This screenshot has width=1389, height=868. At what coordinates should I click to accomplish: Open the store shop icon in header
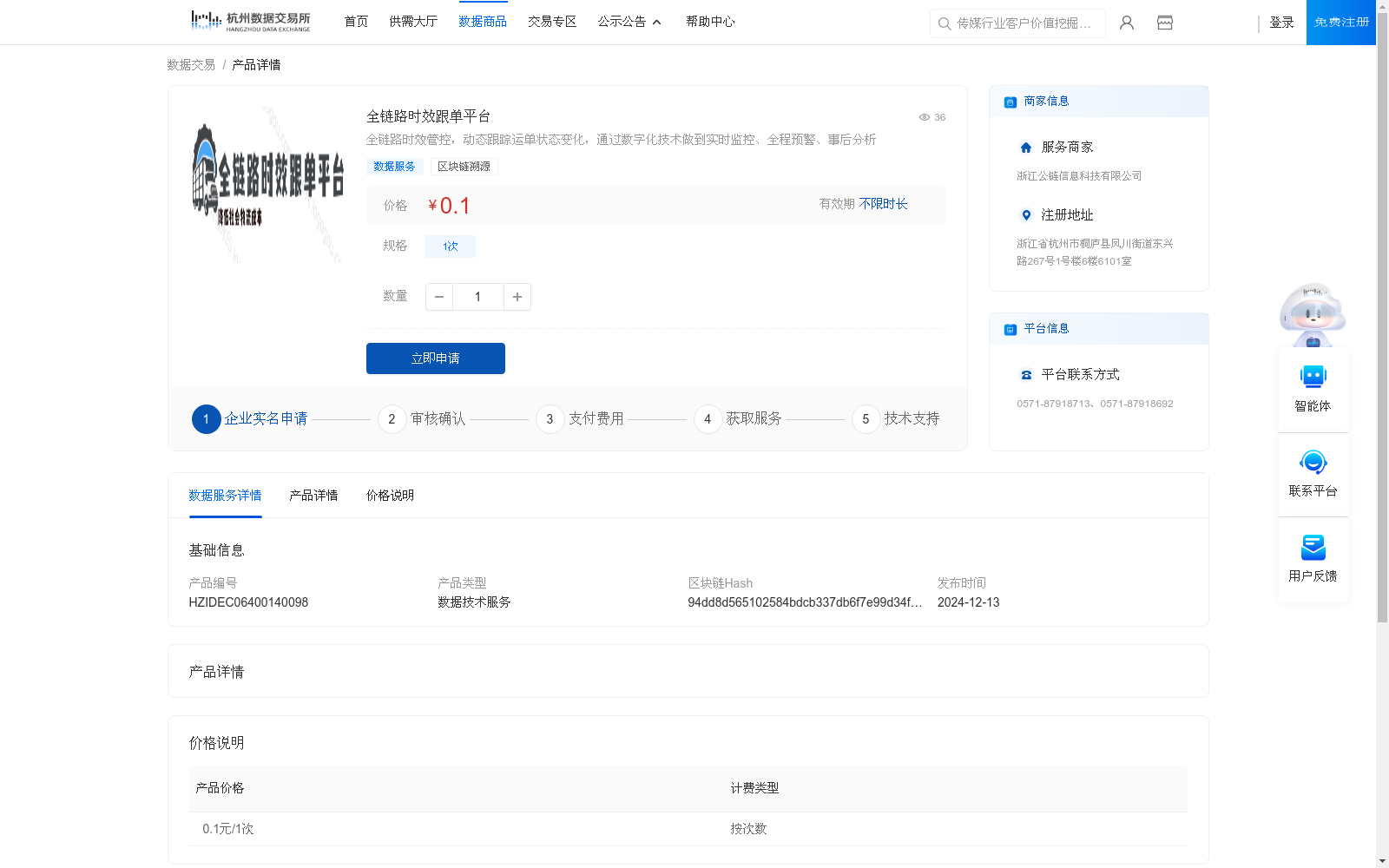click(x=1165, y=23)
